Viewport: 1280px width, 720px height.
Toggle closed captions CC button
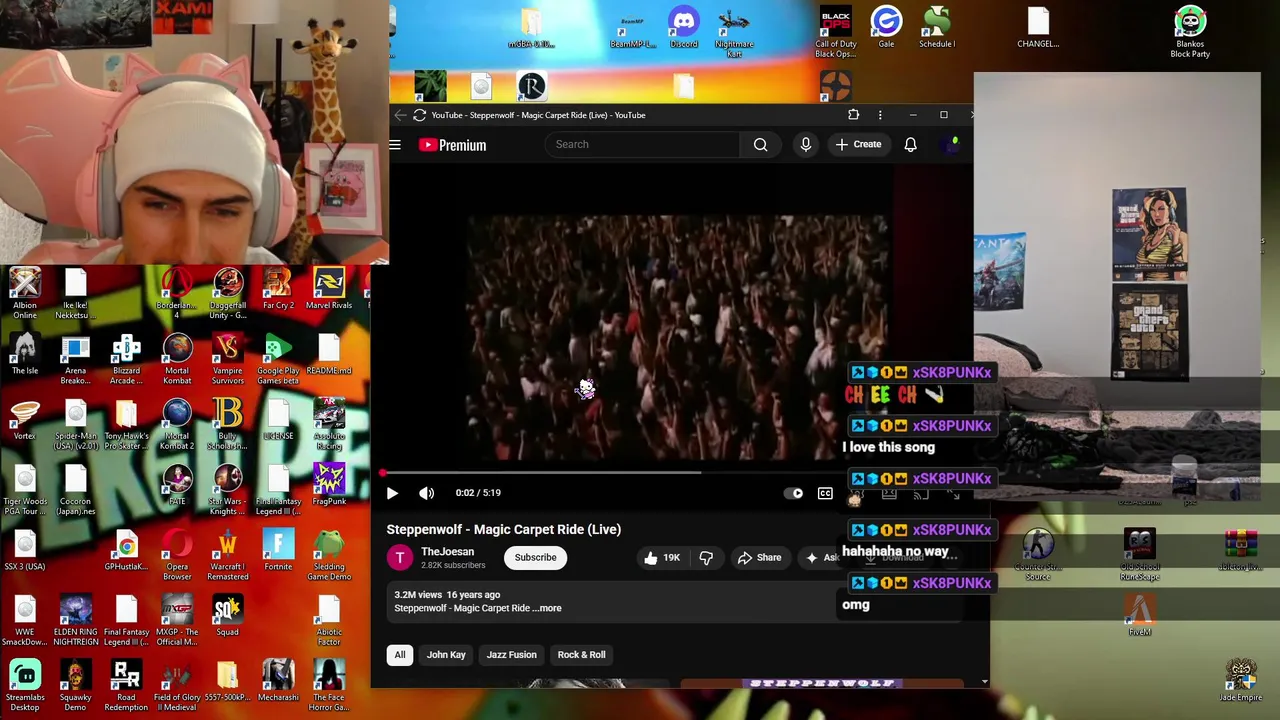[825, 493]
